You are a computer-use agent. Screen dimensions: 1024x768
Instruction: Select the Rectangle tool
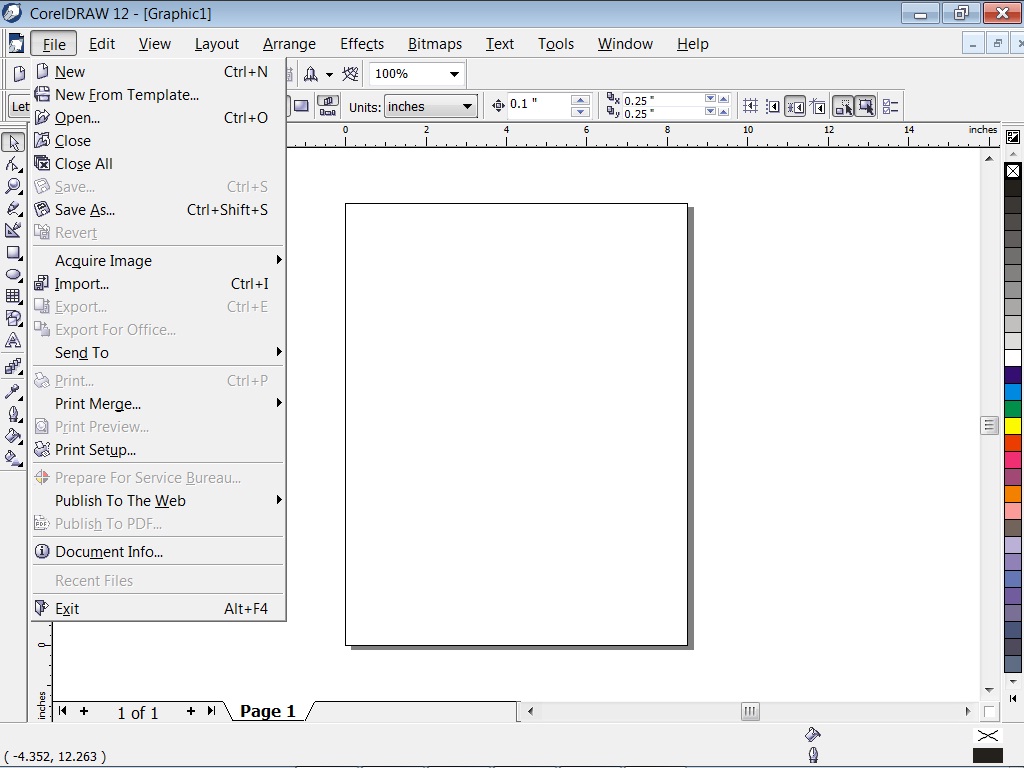[x=13, y=253]
